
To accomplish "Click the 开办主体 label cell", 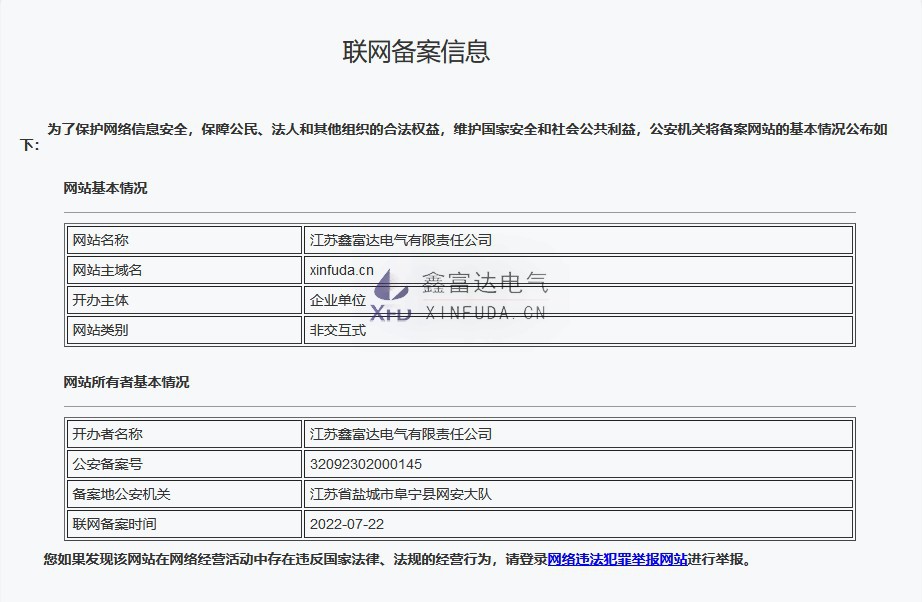I will coord(185,300).
